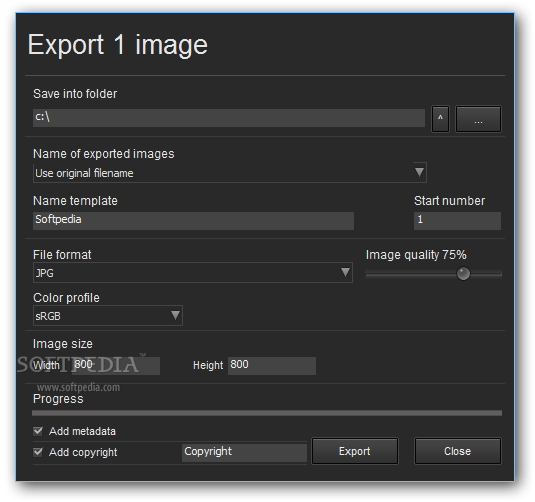Image resolution: width=535 pixels, height=502 pixels.
Task: Toggle the Add metadata checkbox
Action: (38, 431)
